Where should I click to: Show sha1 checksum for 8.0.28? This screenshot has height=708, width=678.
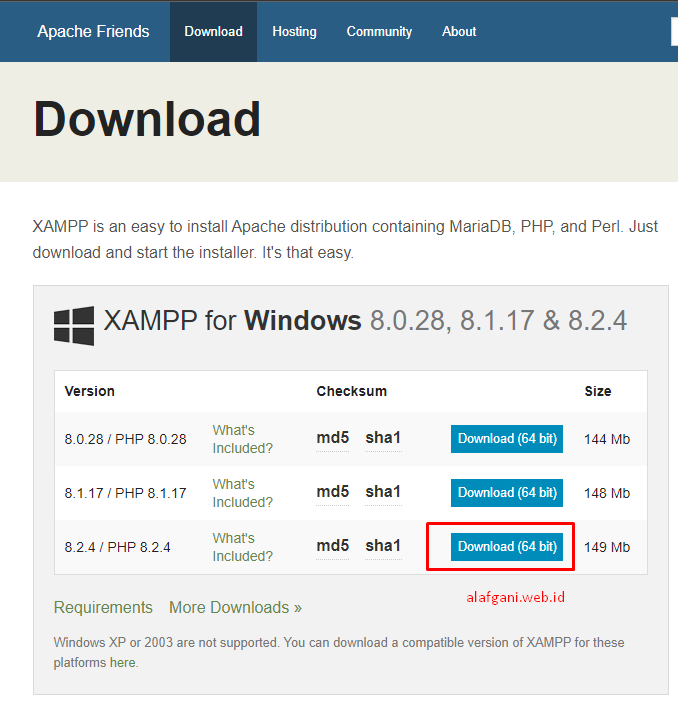[x=383, y=438]
